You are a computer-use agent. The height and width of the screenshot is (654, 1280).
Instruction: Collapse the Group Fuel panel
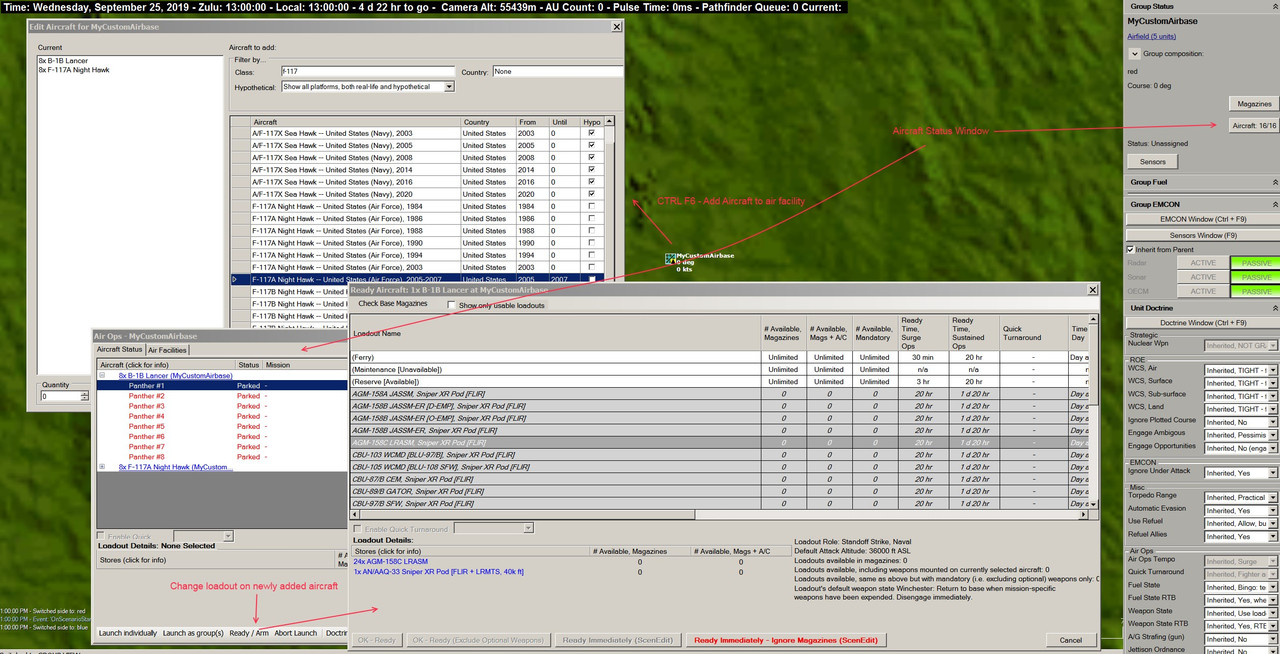coord(1274,182)
